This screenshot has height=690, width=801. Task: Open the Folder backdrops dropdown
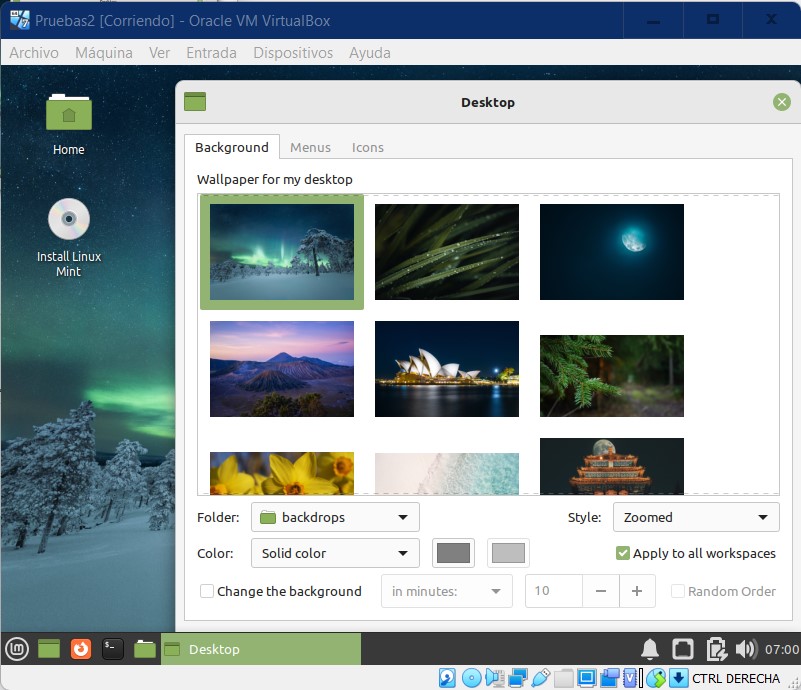pos(335,517)
